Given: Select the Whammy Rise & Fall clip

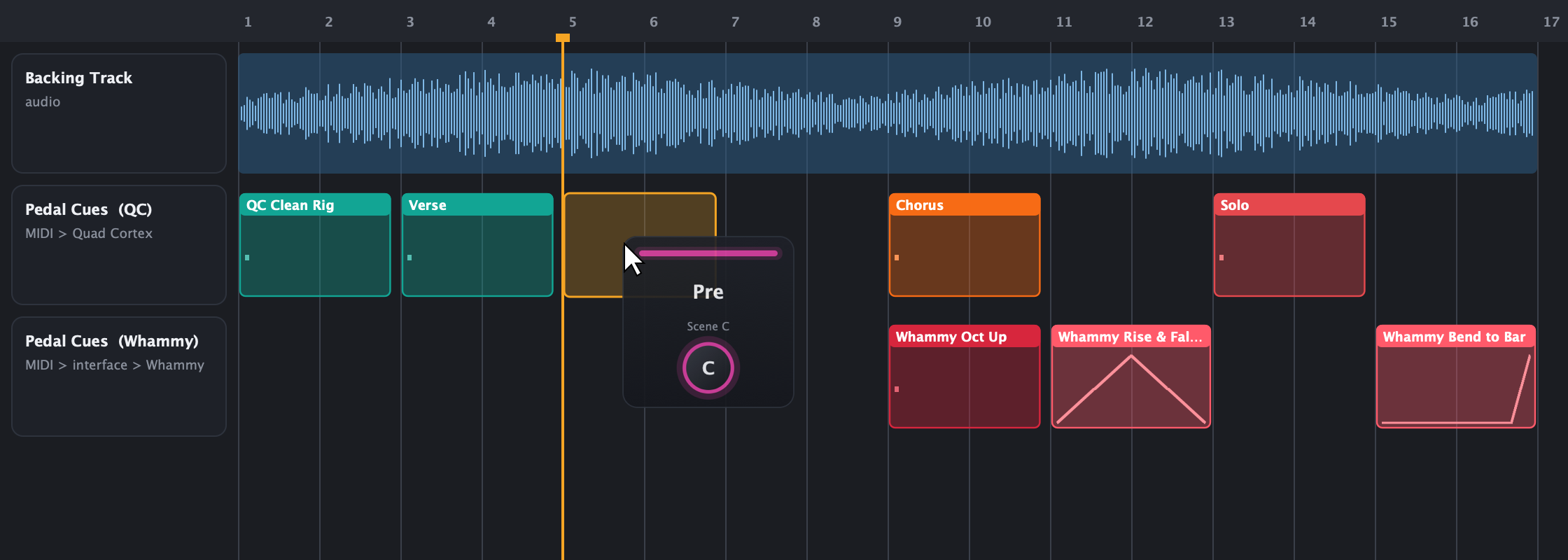Looking at the screenshot, I should [1131, 377].
